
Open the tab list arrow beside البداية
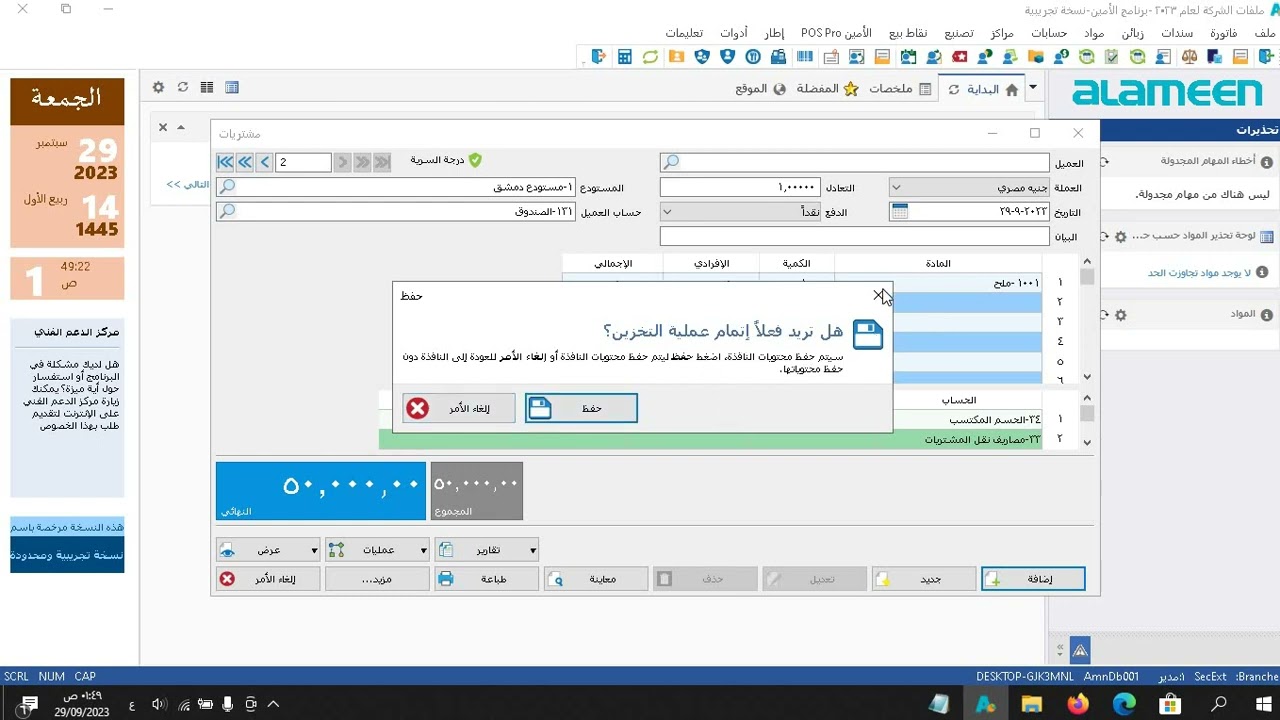pos(1033,88)
